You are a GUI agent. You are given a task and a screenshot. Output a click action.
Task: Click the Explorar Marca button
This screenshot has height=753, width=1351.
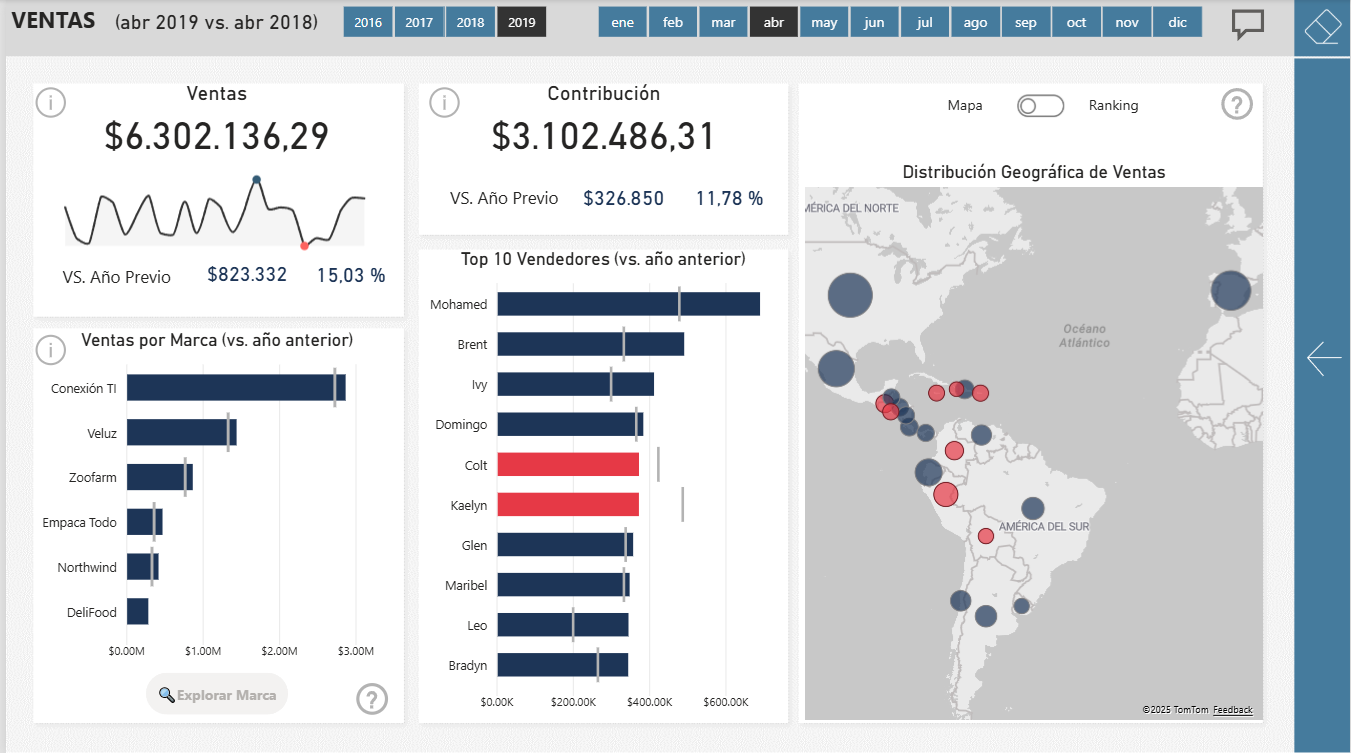point(216,693)
